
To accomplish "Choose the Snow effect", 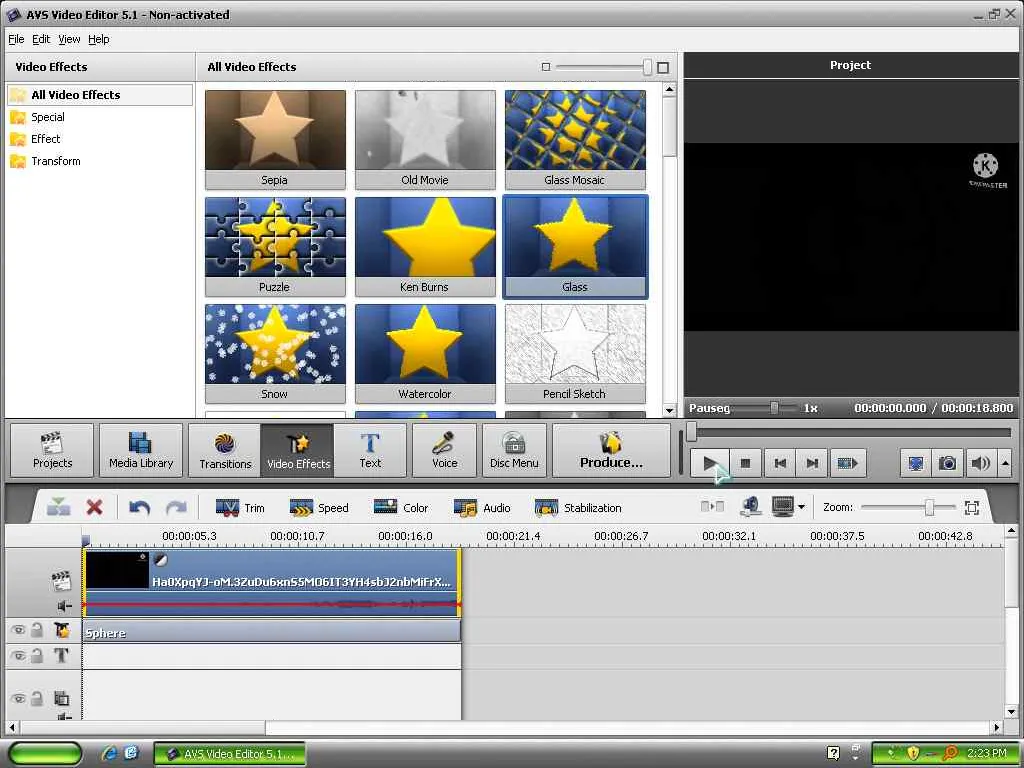I will [x=275, y=353].
